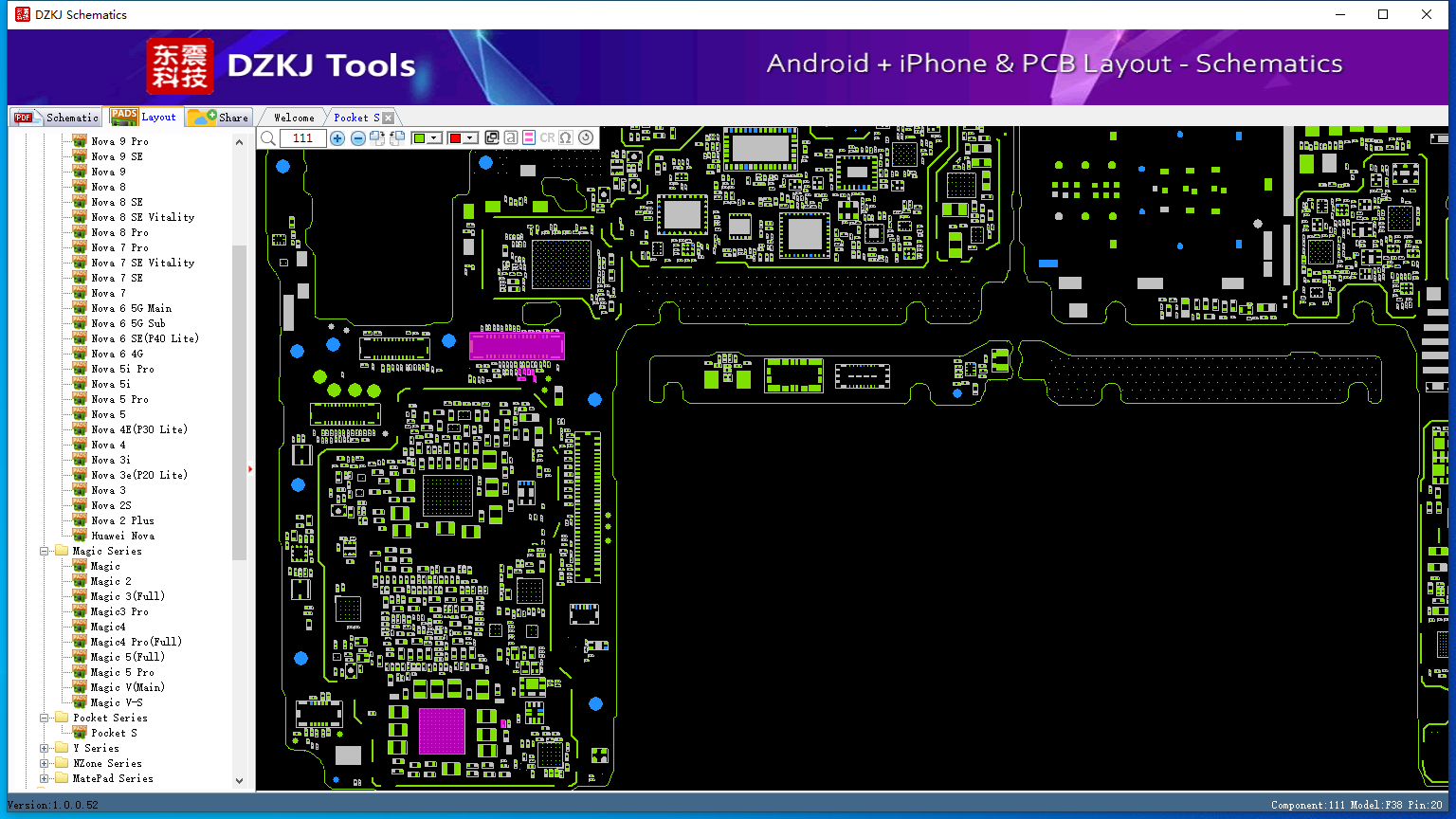Click the PADS icon beside Magic 5 Pro
The height and width of the screenshot is (819, 1456).
tap(80, 672)
